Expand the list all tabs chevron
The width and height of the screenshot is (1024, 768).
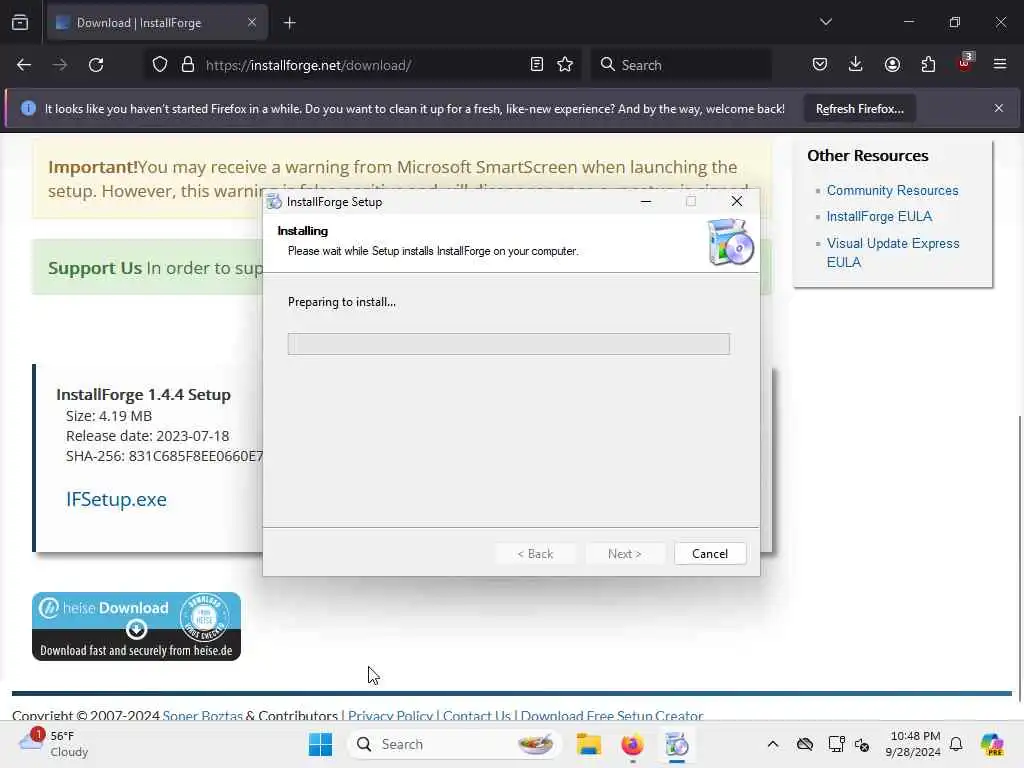[x=826, y=22]
